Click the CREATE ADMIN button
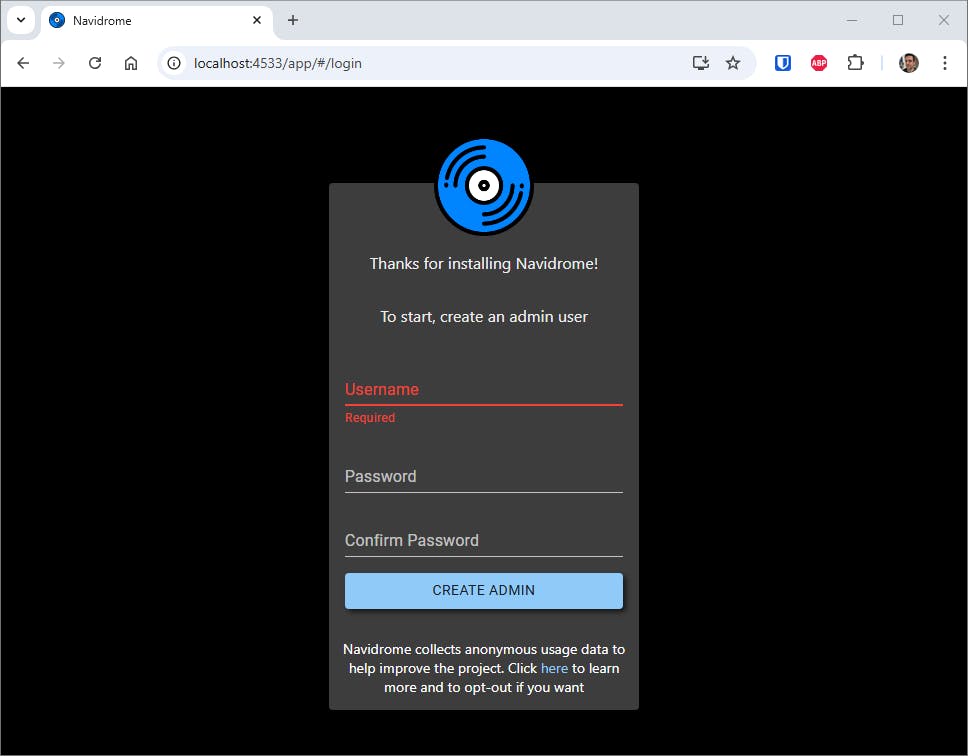968x756 pixels. 484,591
